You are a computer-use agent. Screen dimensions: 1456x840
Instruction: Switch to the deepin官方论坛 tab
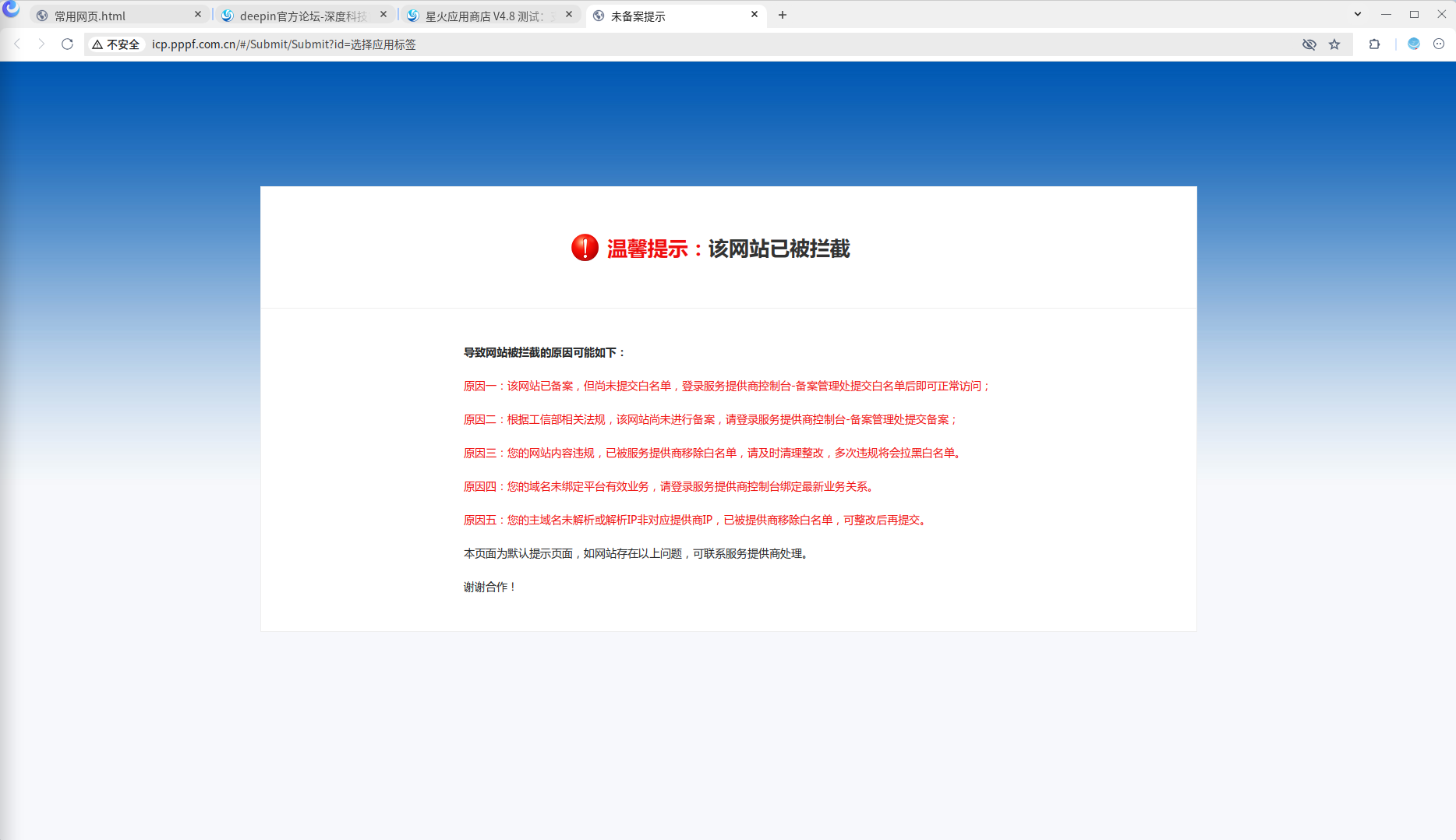tap(305, 16)
